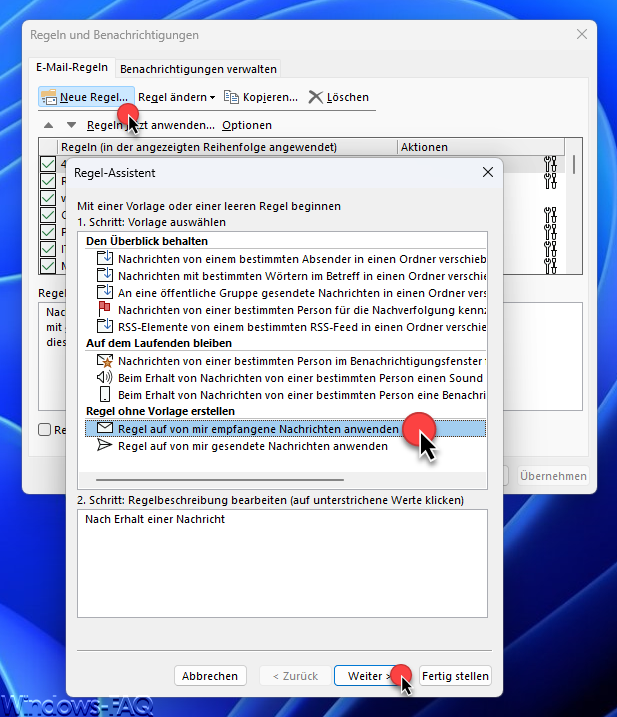Click the Neue Regel... button
Viewport: 617px width, 717px height.
click(x=86, y=97)
